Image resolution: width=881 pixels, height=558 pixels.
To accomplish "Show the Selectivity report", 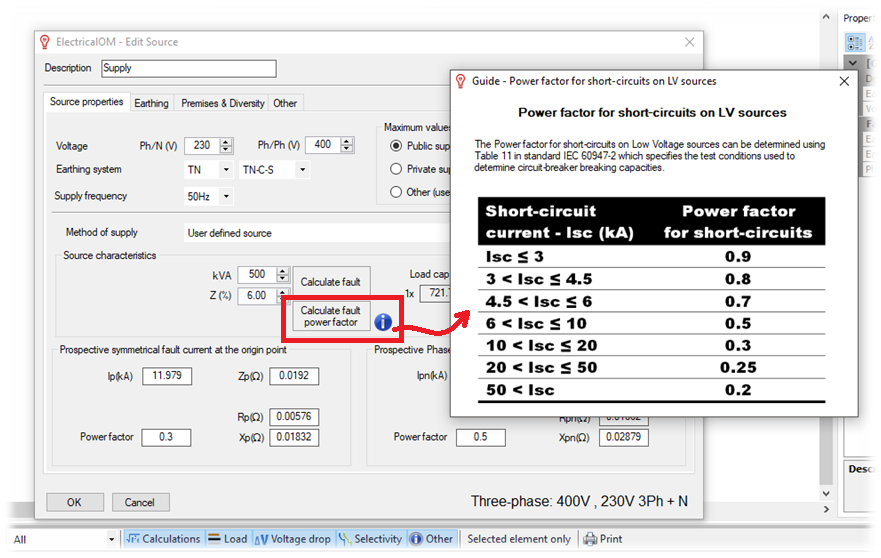I will click(x=370, y=539).
